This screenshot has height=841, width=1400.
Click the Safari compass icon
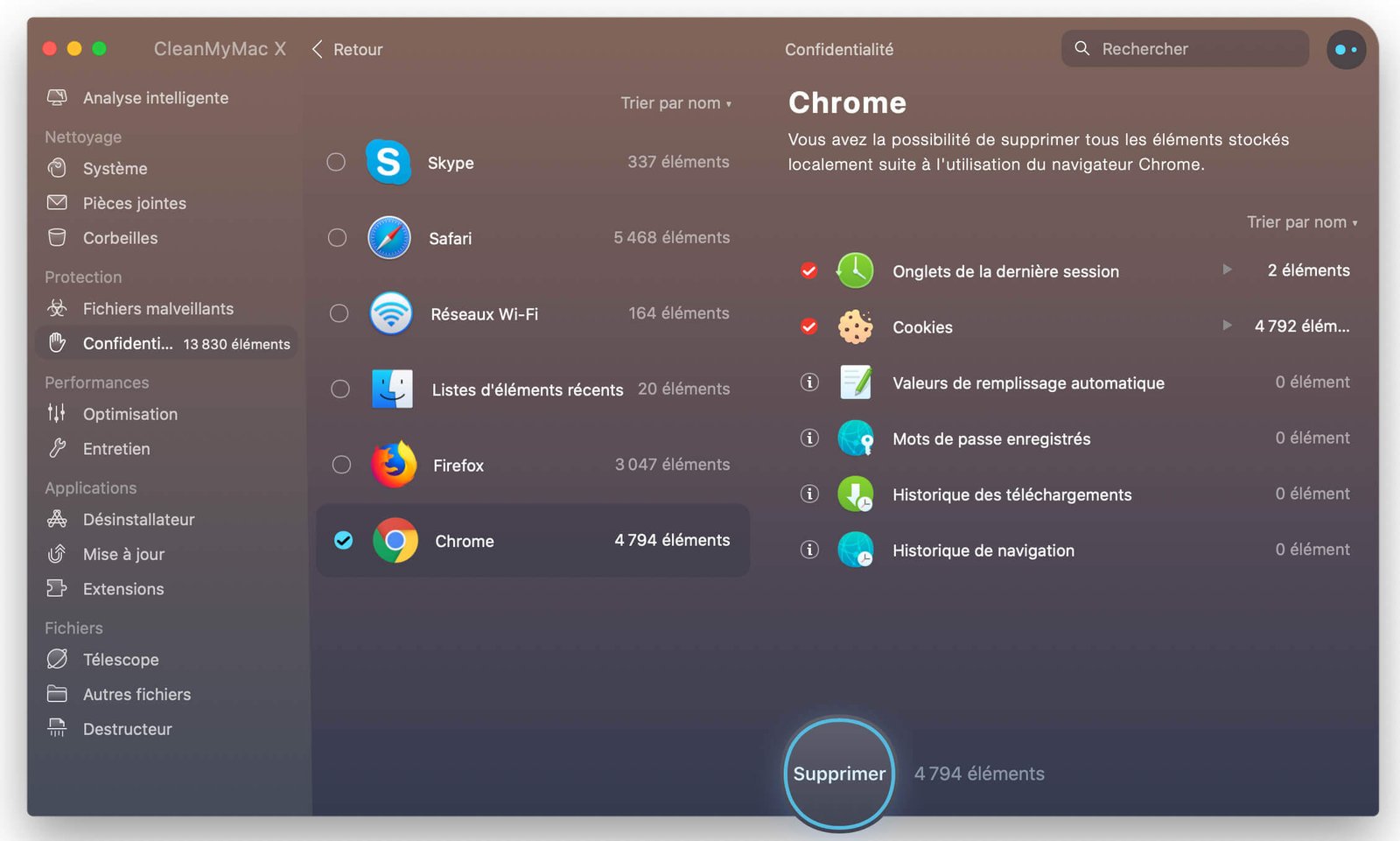click(389, 238)
